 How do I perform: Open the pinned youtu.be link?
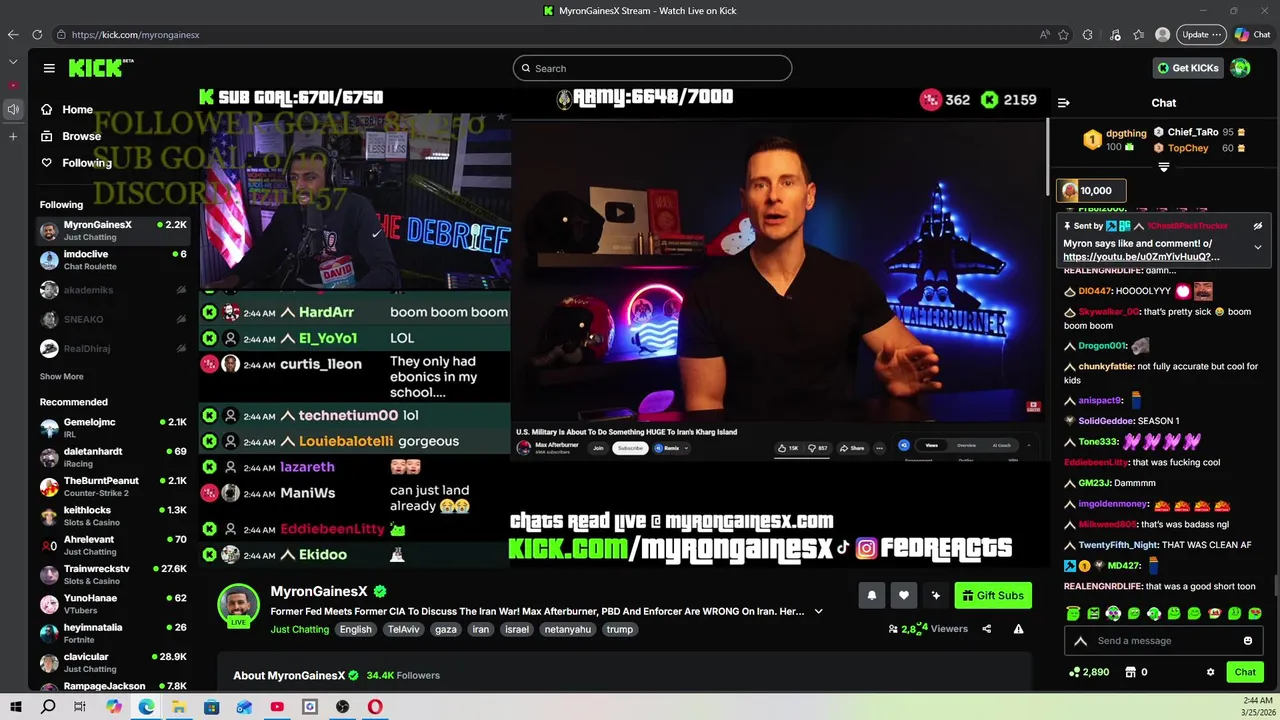pyautogui.click(x=1141, y=257)
